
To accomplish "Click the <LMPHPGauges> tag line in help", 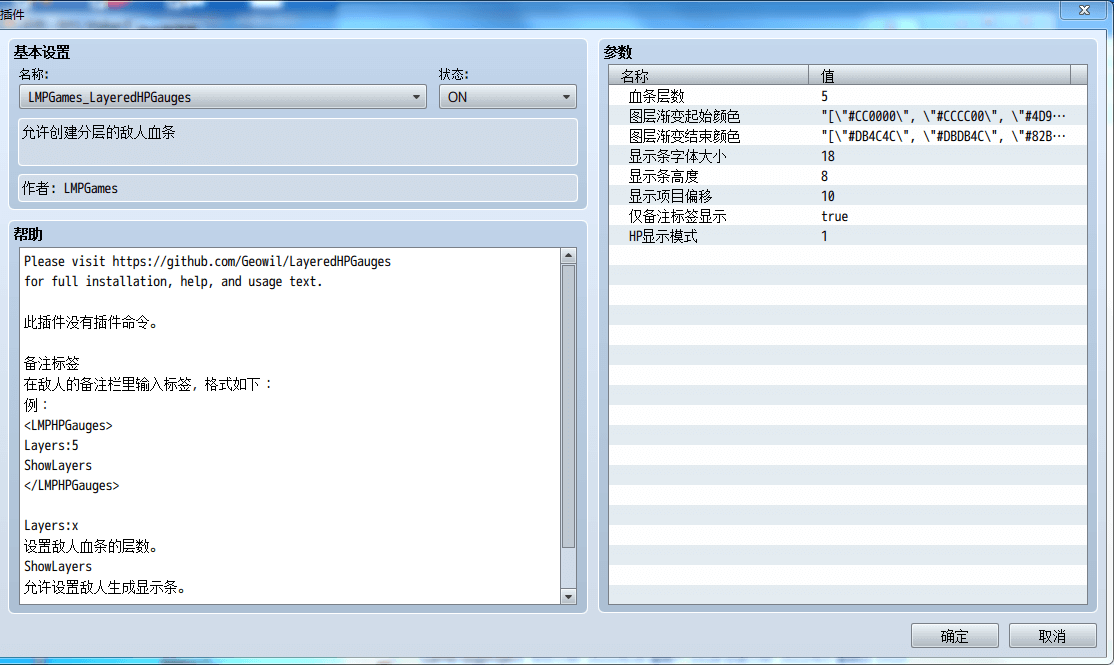I will pyautogui.click(x=68, y=426).
